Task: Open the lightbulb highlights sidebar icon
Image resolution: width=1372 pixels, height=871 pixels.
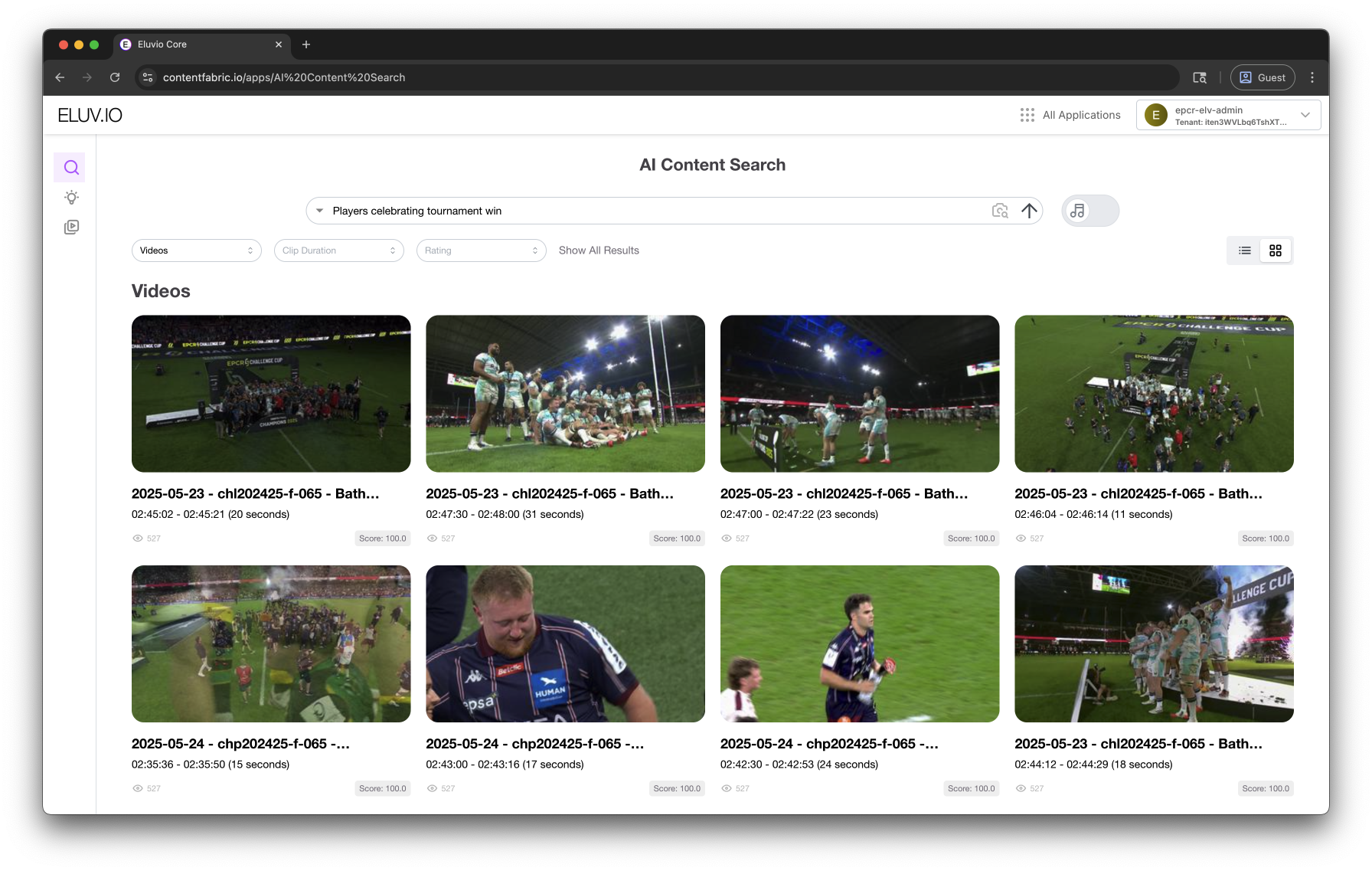Action: click(x=71, y=198)
